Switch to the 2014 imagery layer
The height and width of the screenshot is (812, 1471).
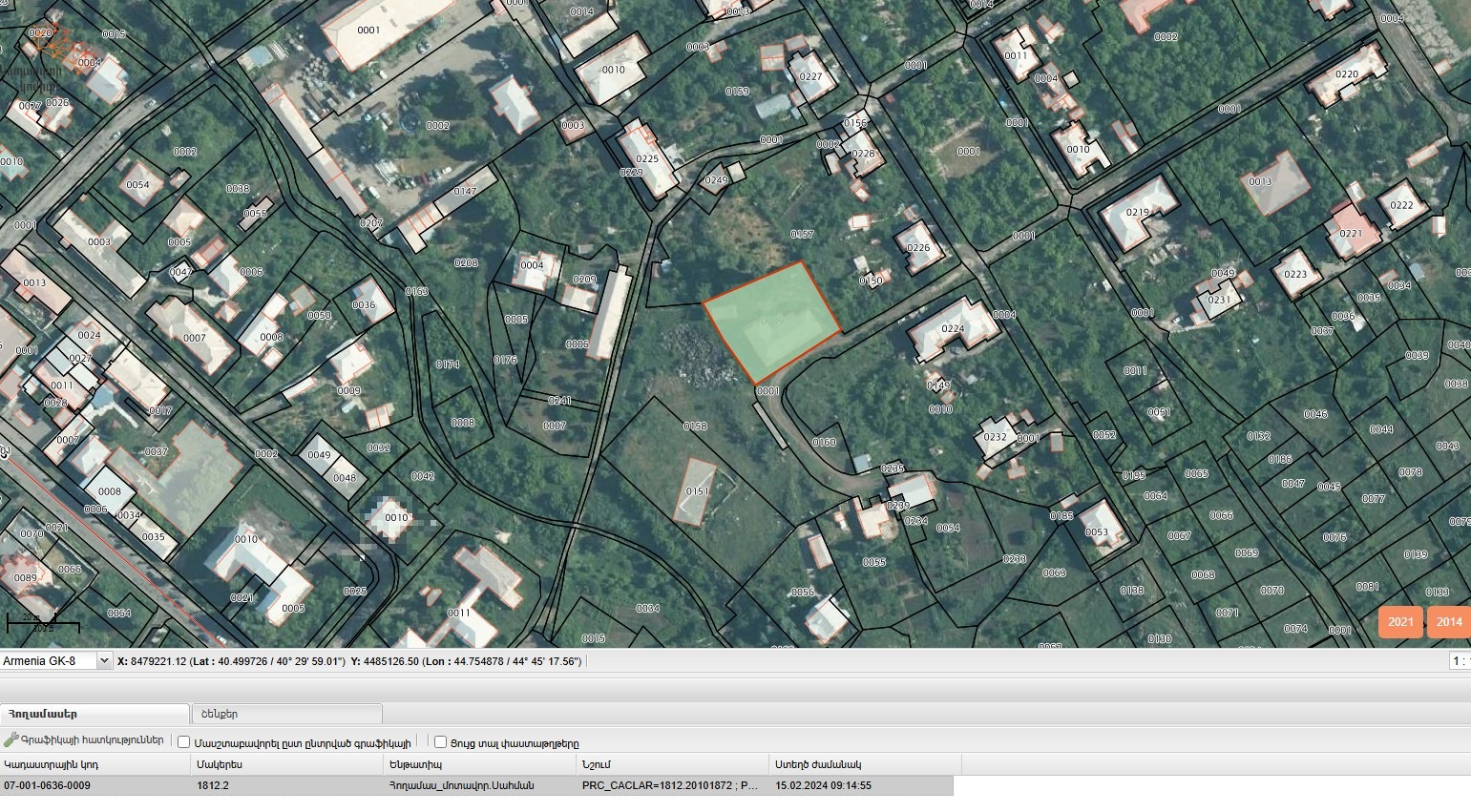coord(1448,622)
